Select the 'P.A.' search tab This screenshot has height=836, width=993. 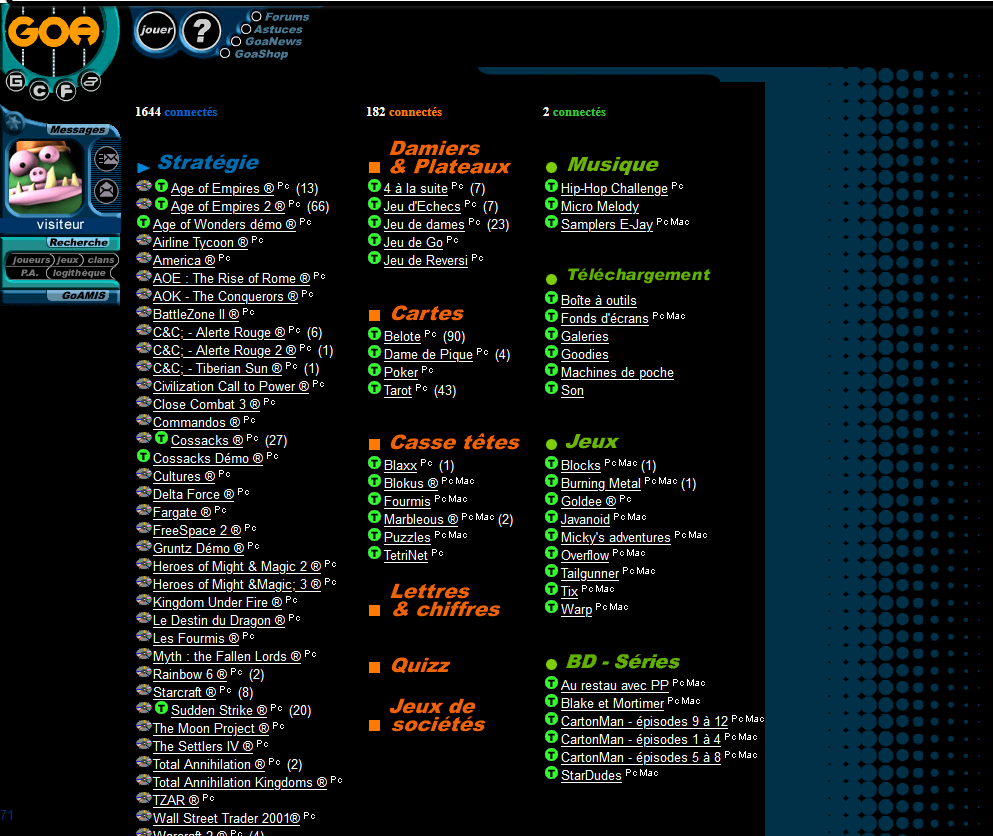click(29, 273)
